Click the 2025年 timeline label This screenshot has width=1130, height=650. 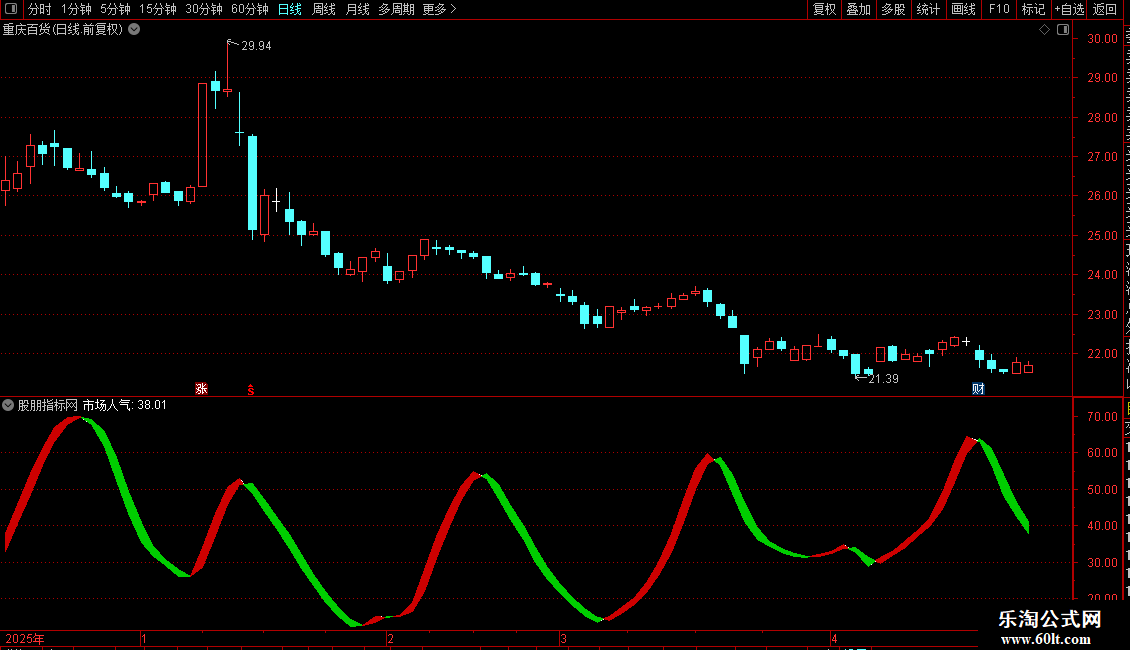click(x=25, y=638)
